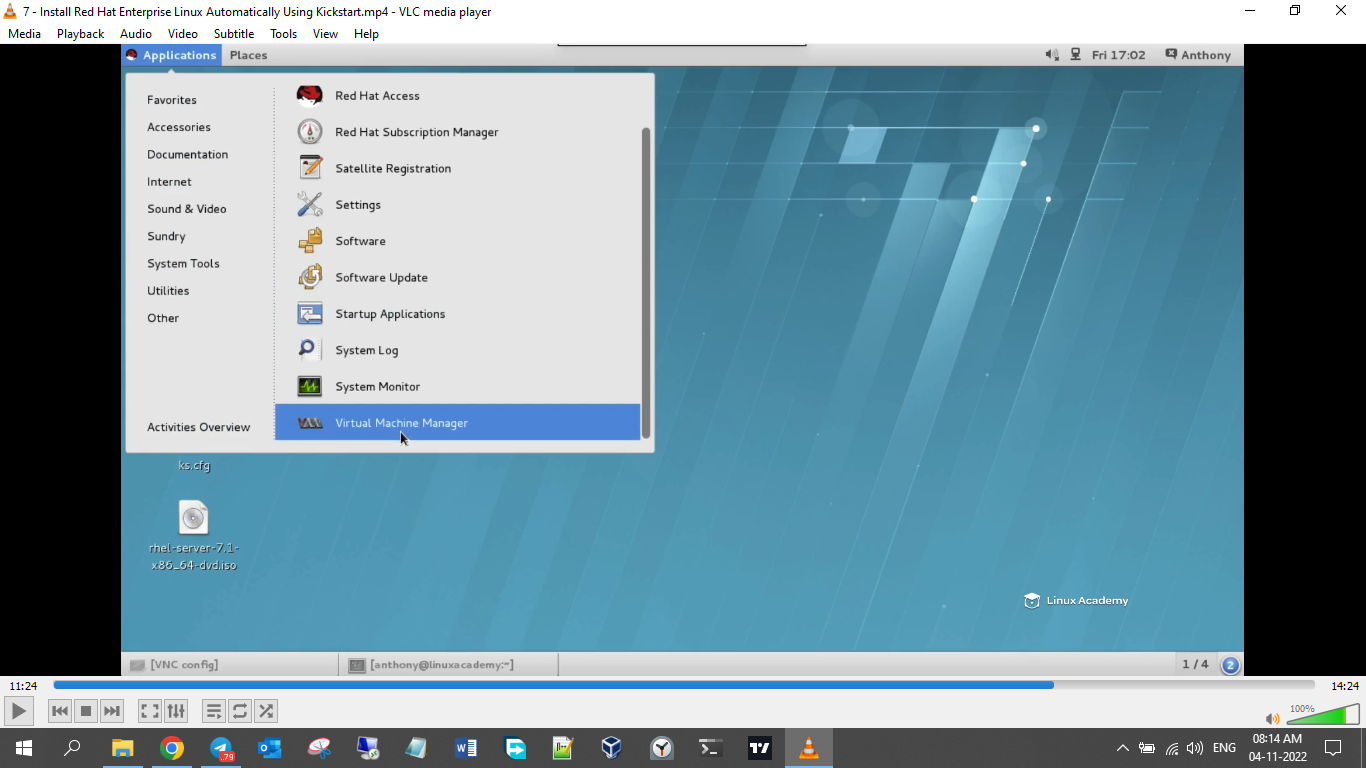Skip to previous media in VLC

pyautogui.click(x=60, y=711)
